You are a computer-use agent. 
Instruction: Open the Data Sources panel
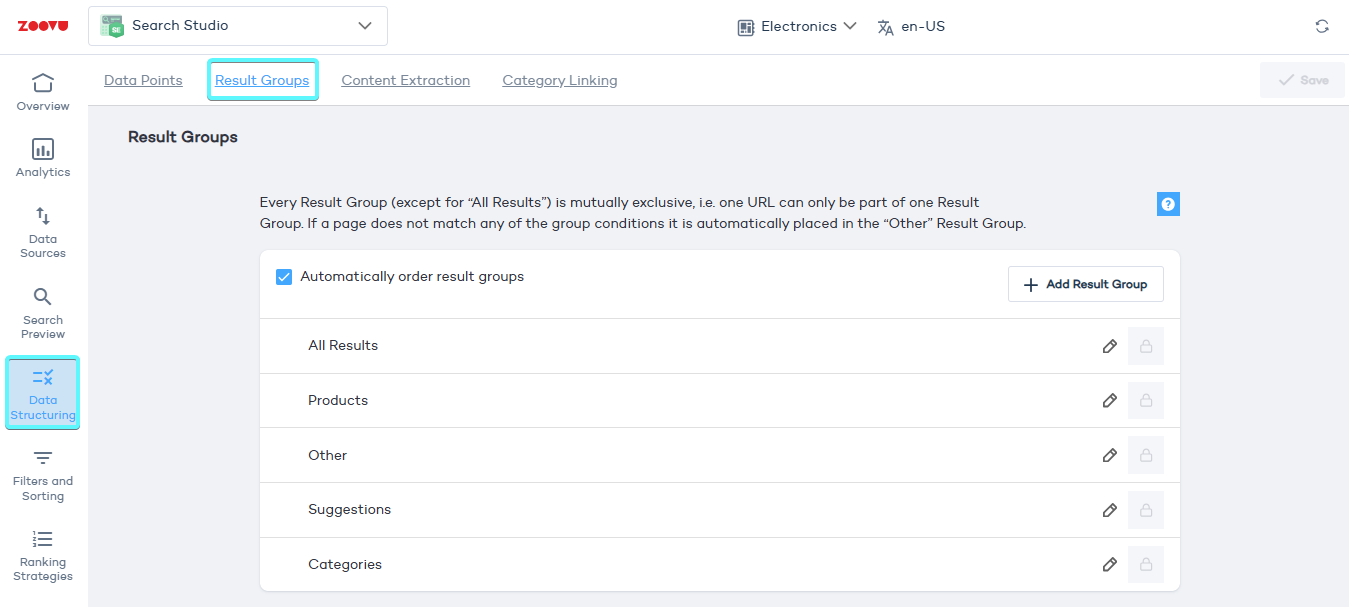[x=42, y=232]
